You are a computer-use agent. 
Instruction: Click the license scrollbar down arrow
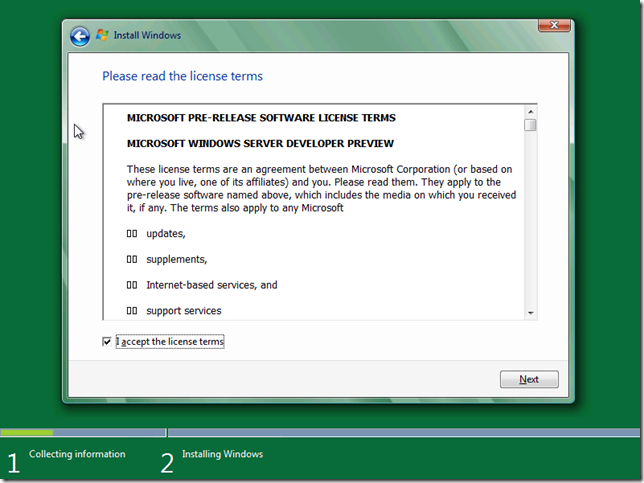point(530,313)
